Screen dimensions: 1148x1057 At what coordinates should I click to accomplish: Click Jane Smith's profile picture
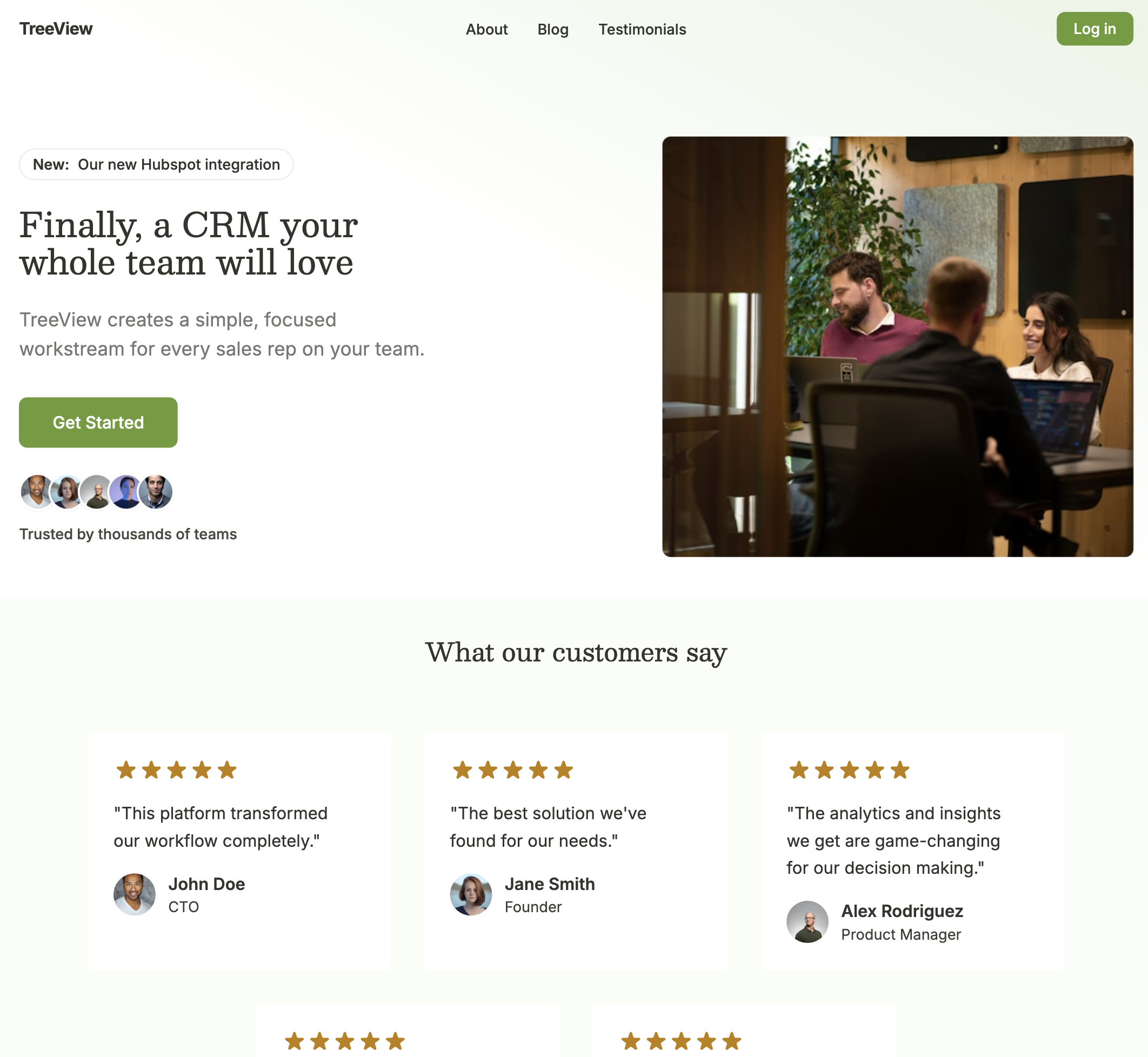(471, 894)
